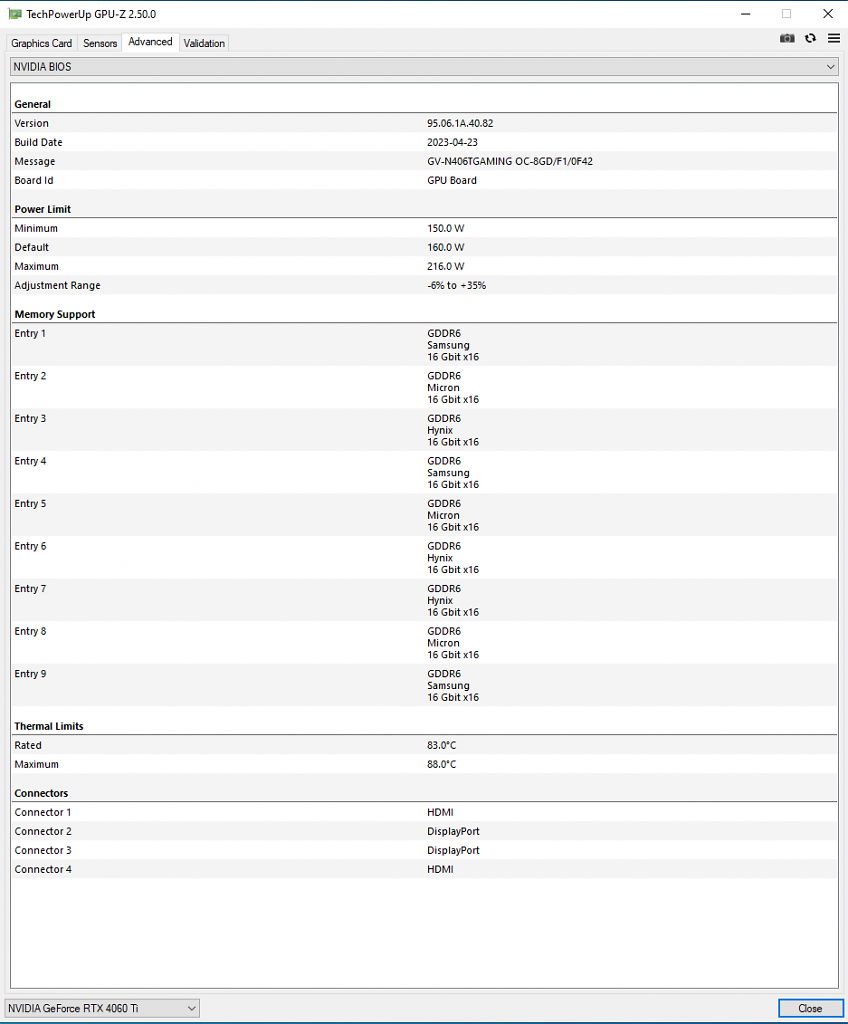The width and height of the screenshot is (848, 1024).
Task: Open the hamburger menu icon
Action: point(834,39)
